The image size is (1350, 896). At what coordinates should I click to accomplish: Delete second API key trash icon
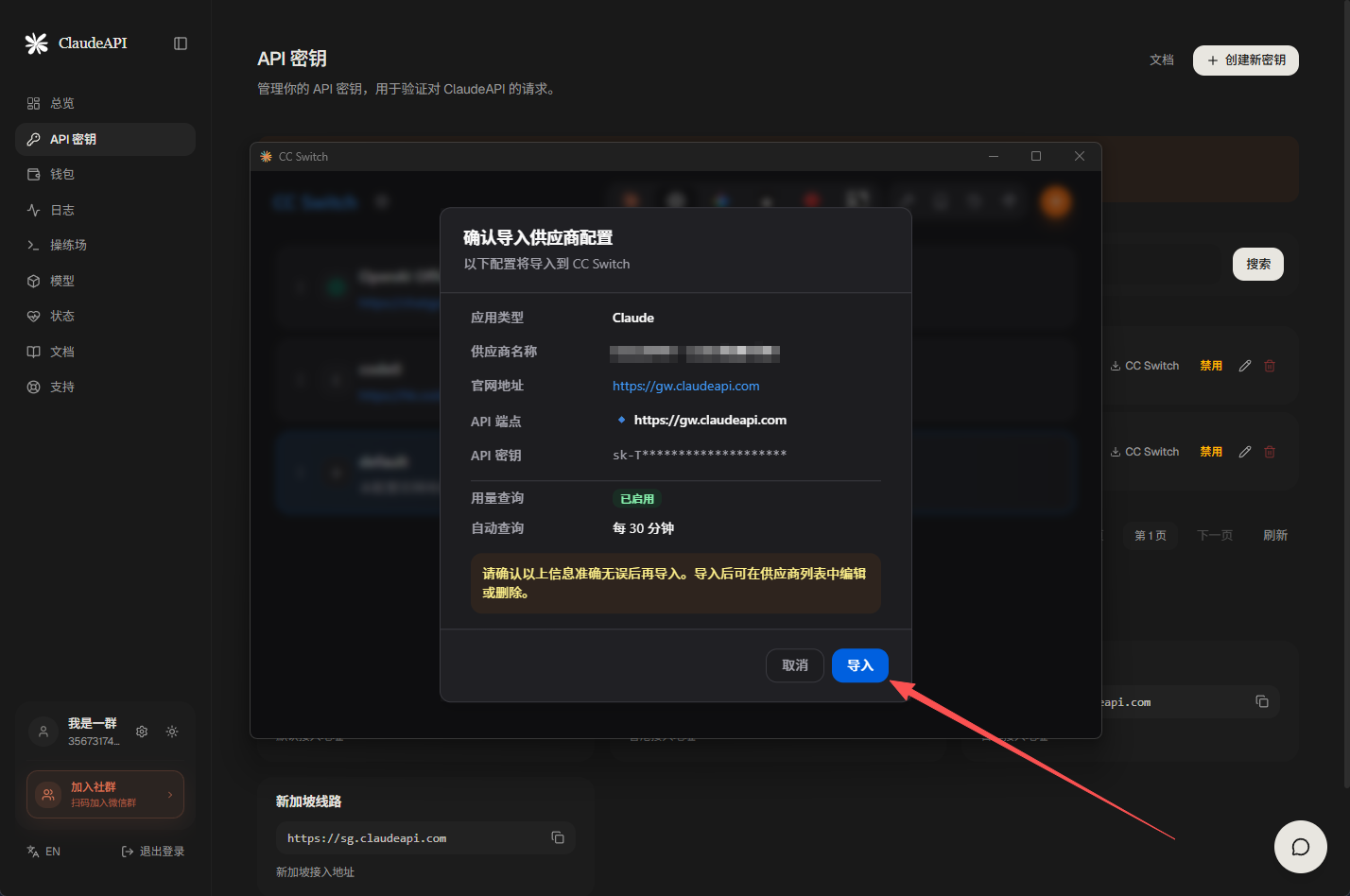tap(1270, 452)
